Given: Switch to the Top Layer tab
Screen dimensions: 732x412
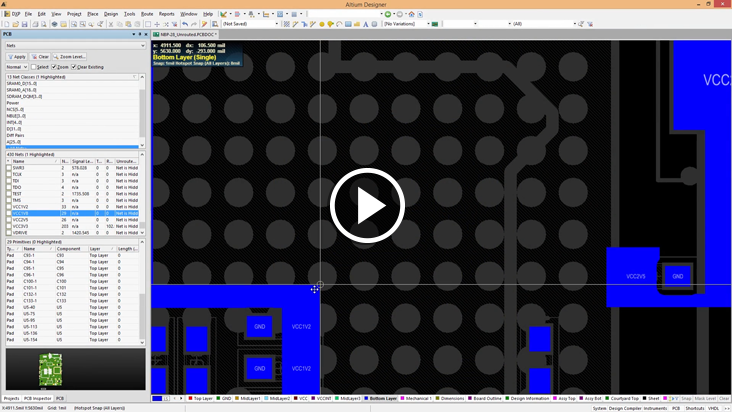Looking at the screenshot, I should (202, 398).
